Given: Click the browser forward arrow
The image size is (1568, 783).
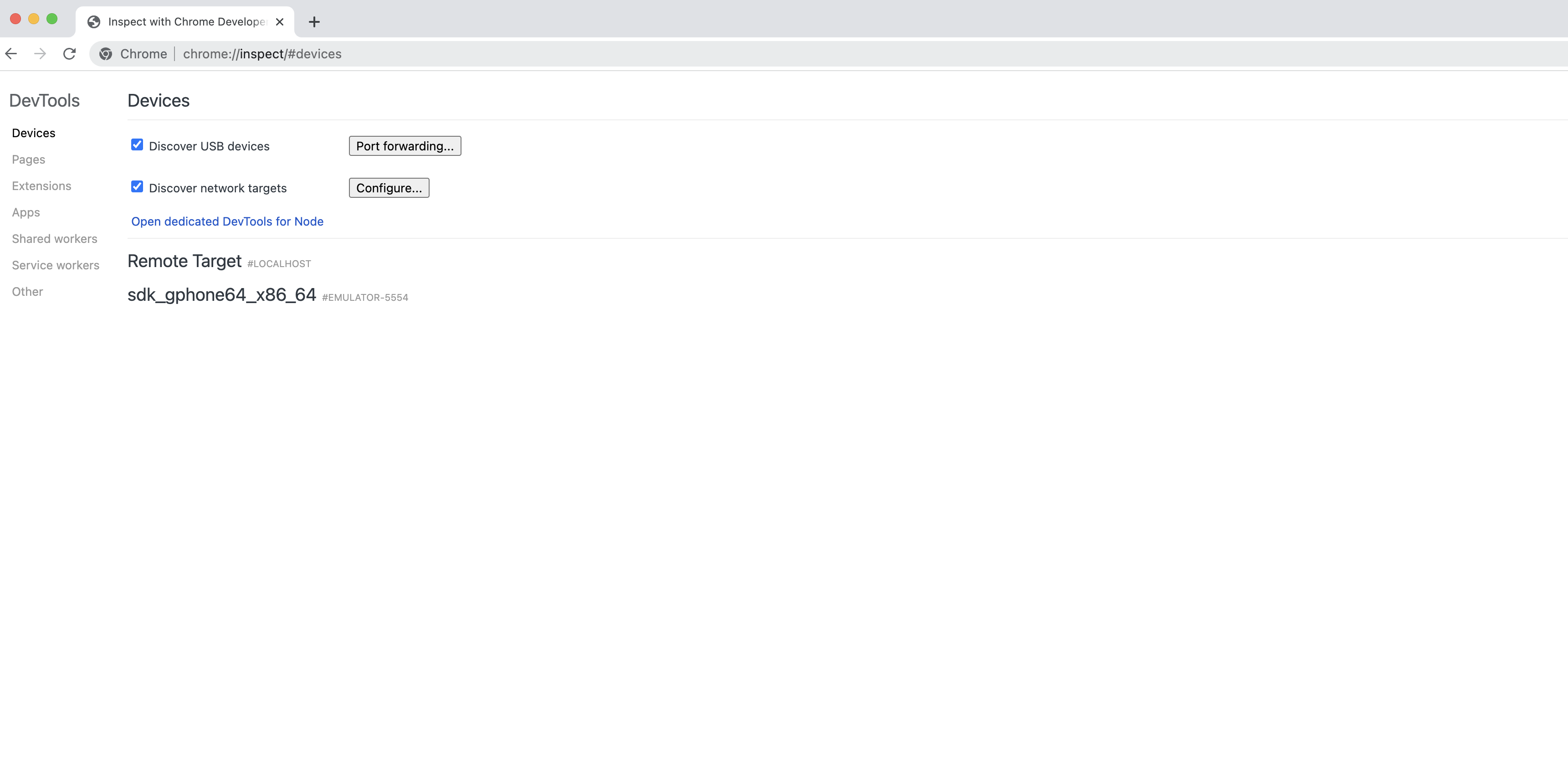Looking at the screenshot, I should point(40,54).
